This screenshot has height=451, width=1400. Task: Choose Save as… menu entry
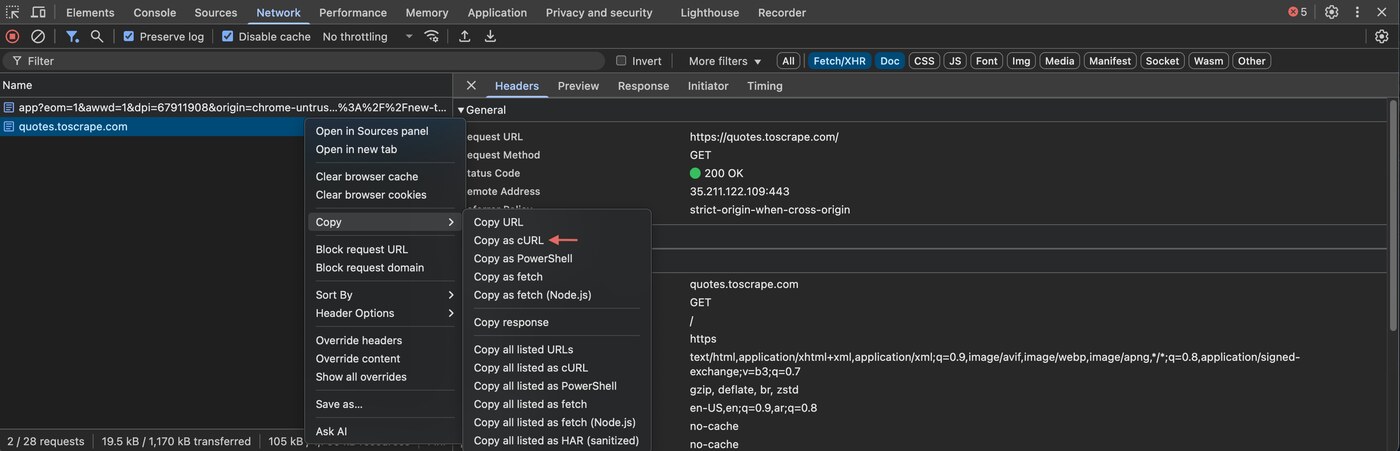tap(339, 404)
